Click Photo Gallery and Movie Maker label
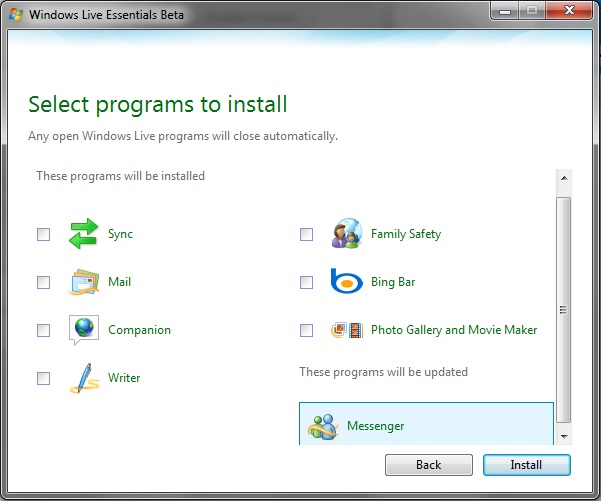The image size is (601, 501). 454,330
